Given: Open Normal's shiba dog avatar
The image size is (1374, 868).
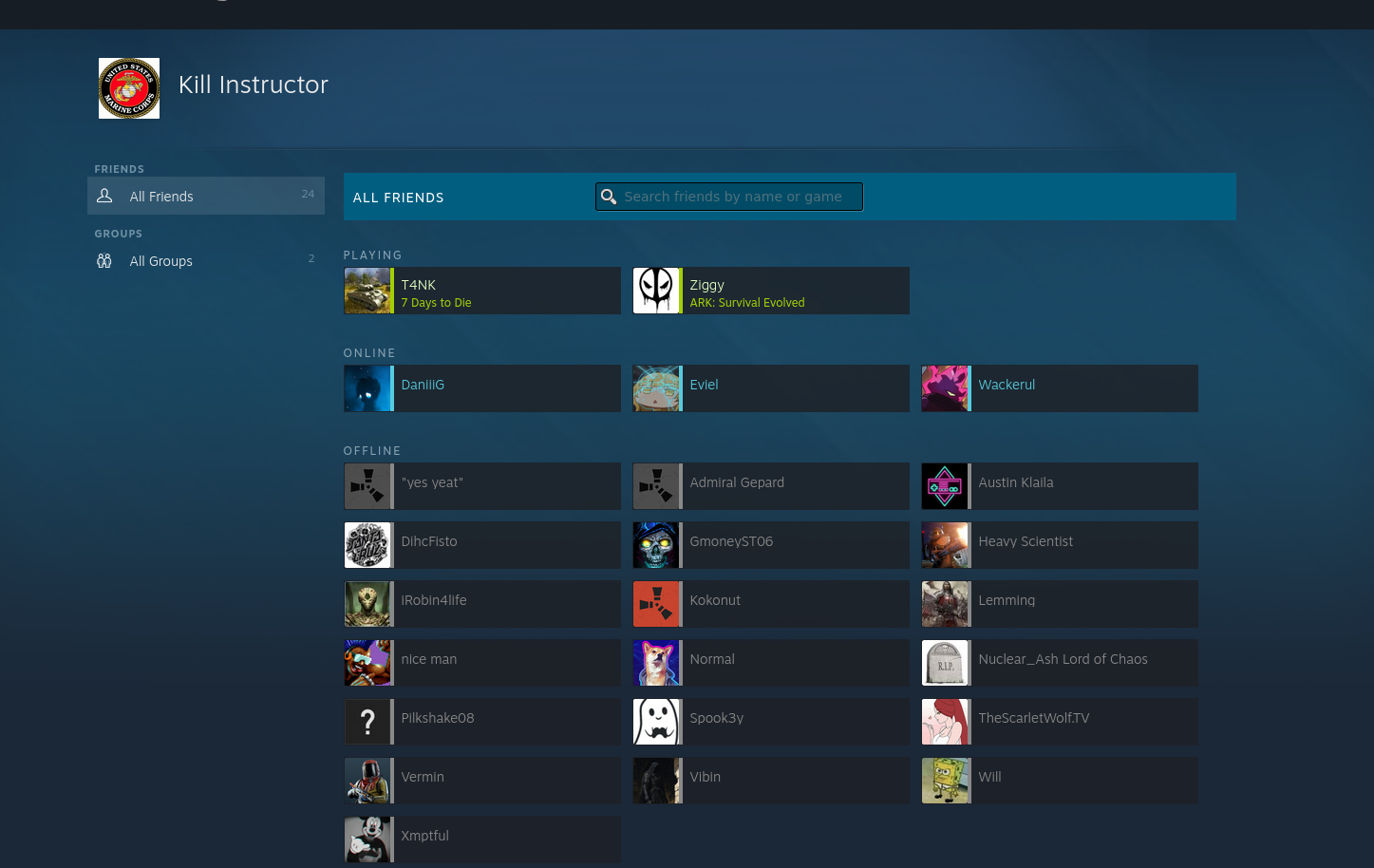Looking at the screenshot, I should pos(656,663).
